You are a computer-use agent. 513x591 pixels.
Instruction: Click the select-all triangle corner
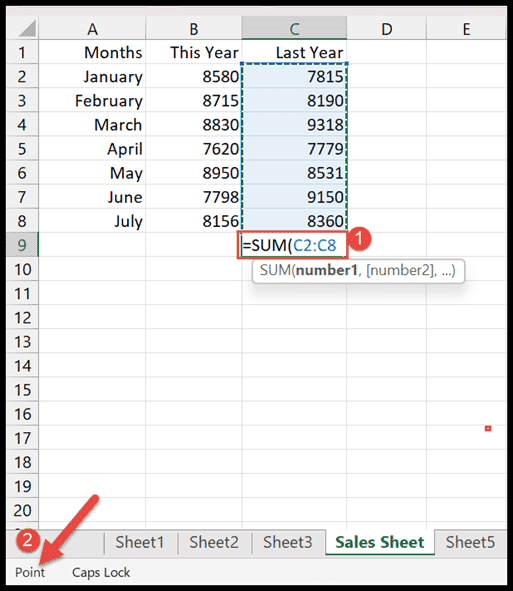23,28
